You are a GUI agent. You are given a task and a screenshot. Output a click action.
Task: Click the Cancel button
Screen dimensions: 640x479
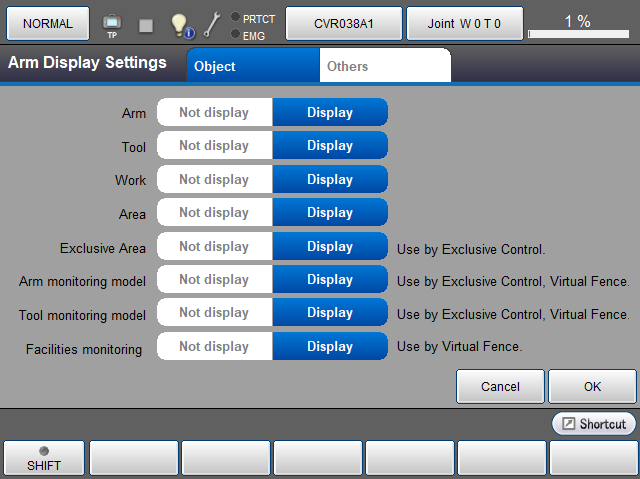tap(500, 386)
